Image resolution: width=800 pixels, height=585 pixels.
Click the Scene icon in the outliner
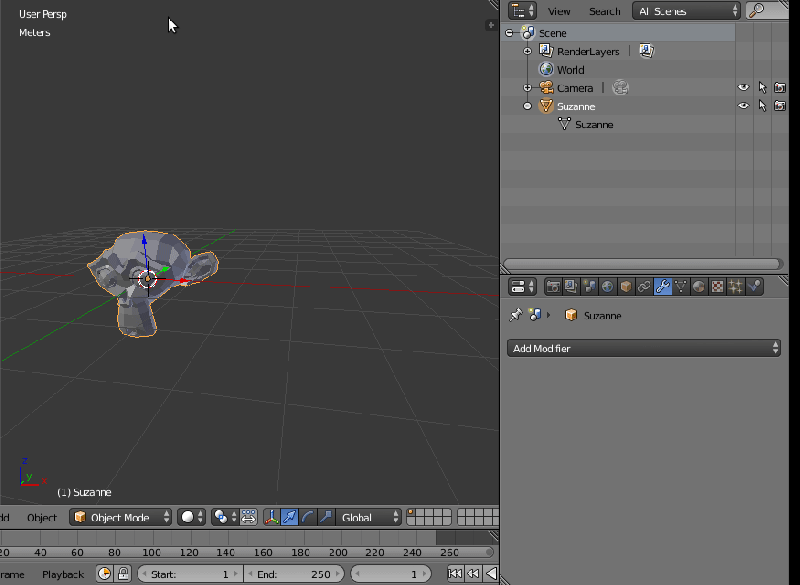[528, 33]
